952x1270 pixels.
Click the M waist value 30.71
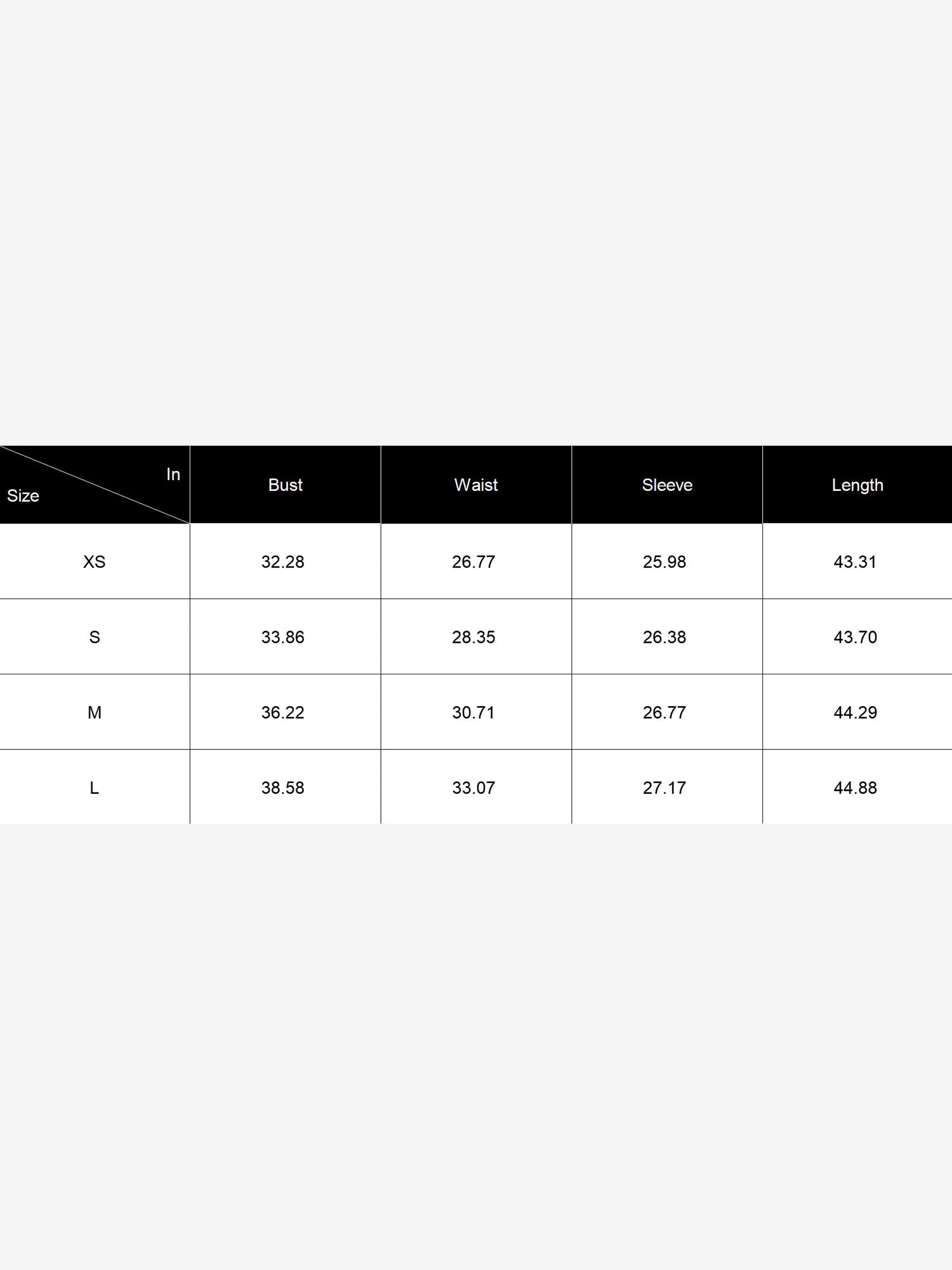(x=473, y=712)
